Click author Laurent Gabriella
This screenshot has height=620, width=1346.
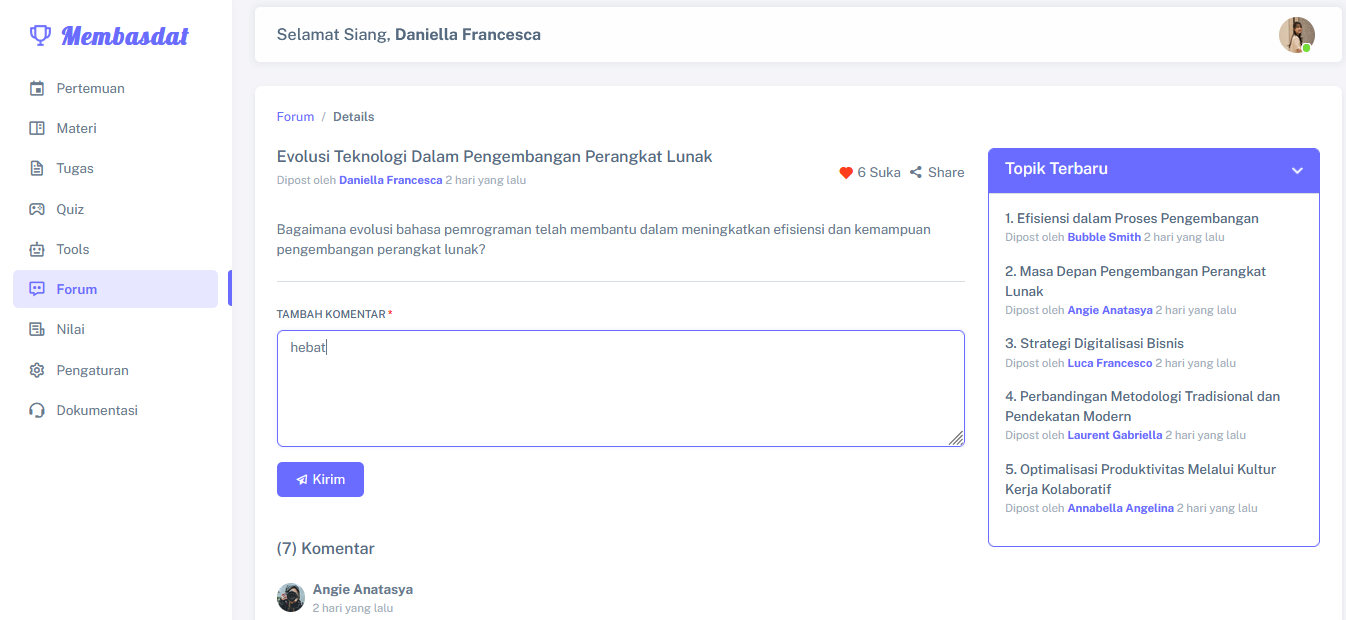(x=1115, y=435)
